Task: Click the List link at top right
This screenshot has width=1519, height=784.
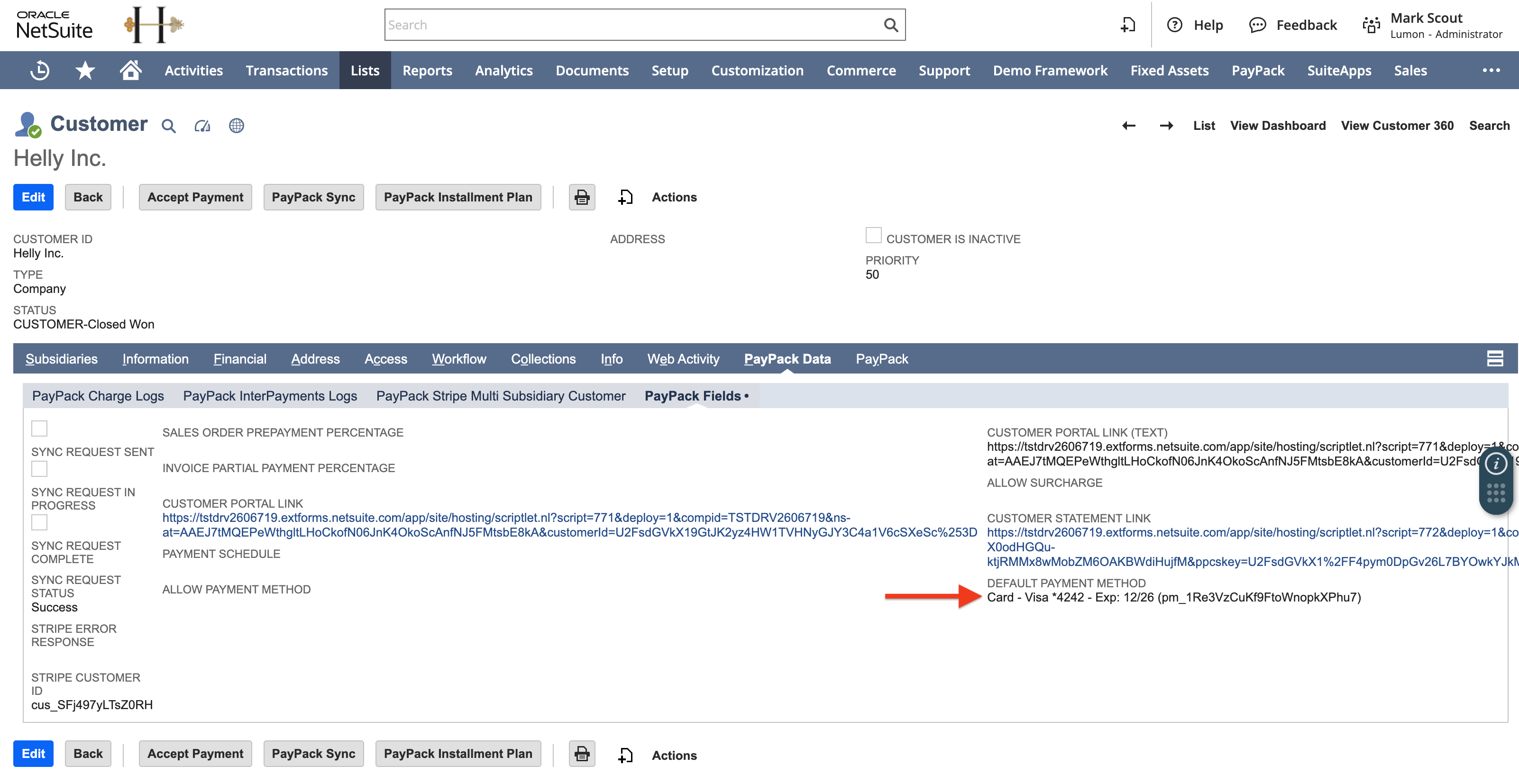Action: click(x=1204, y=126)
